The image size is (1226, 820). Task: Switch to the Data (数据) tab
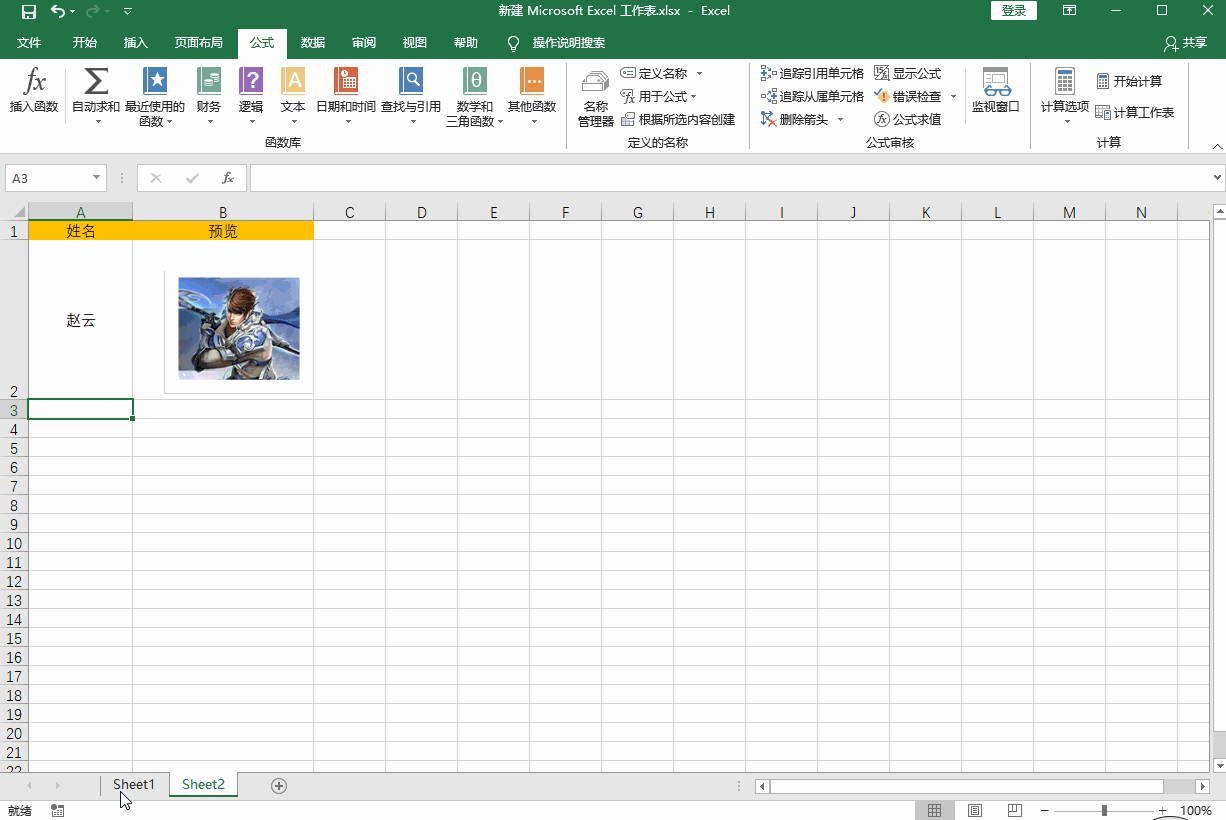313,43
